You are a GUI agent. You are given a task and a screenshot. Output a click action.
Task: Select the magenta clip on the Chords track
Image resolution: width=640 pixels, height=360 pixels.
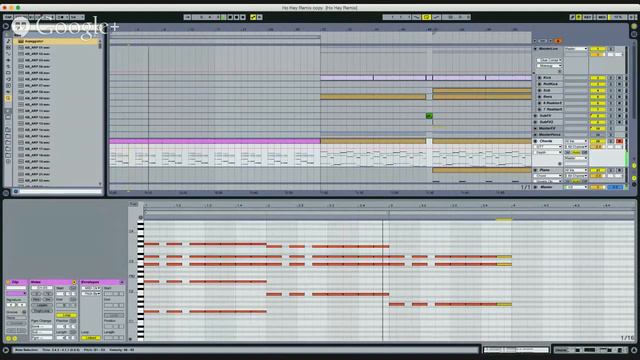tap(215, 141)
